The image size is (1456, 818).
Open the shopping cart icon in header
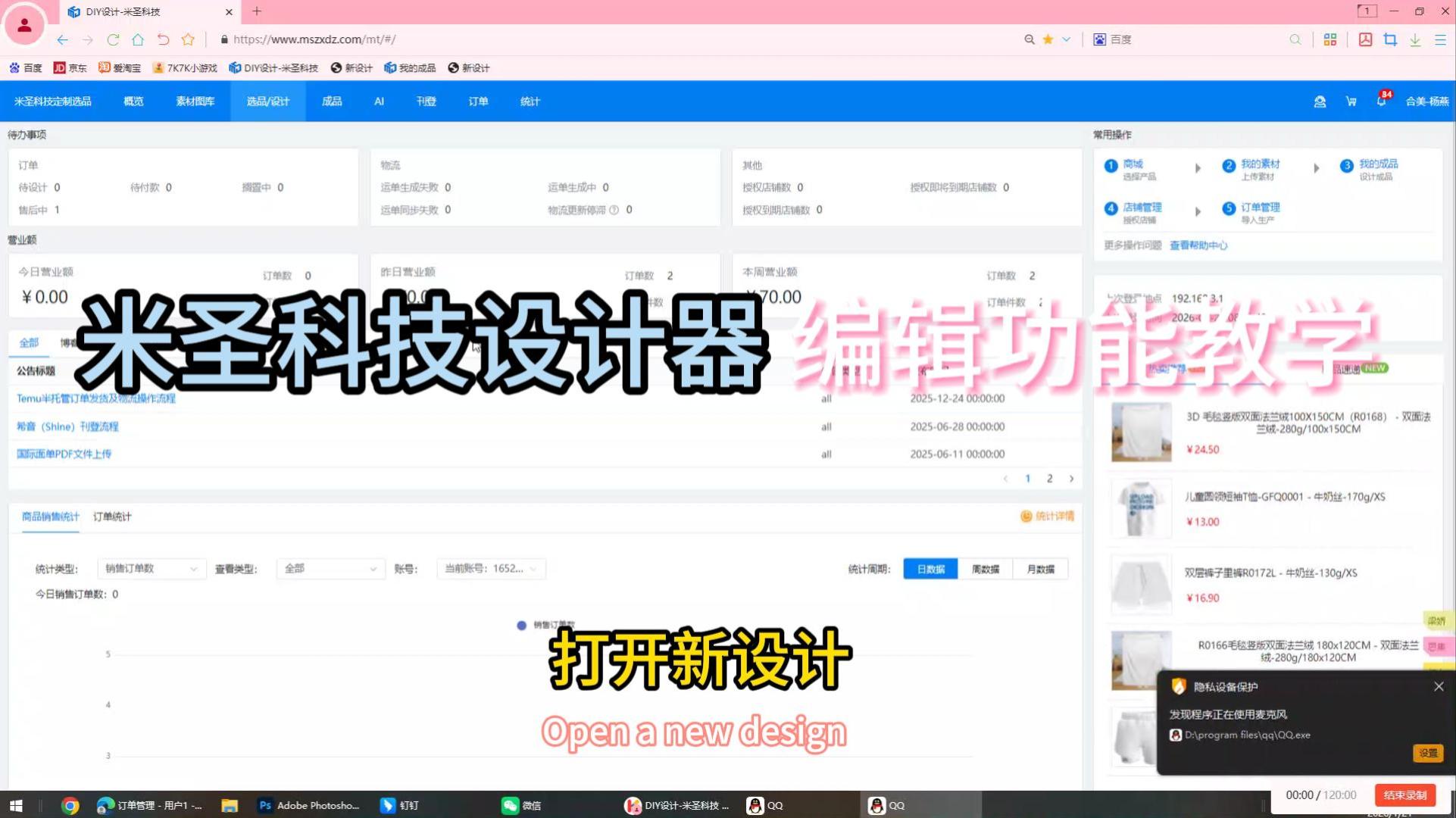(1351, 101)
